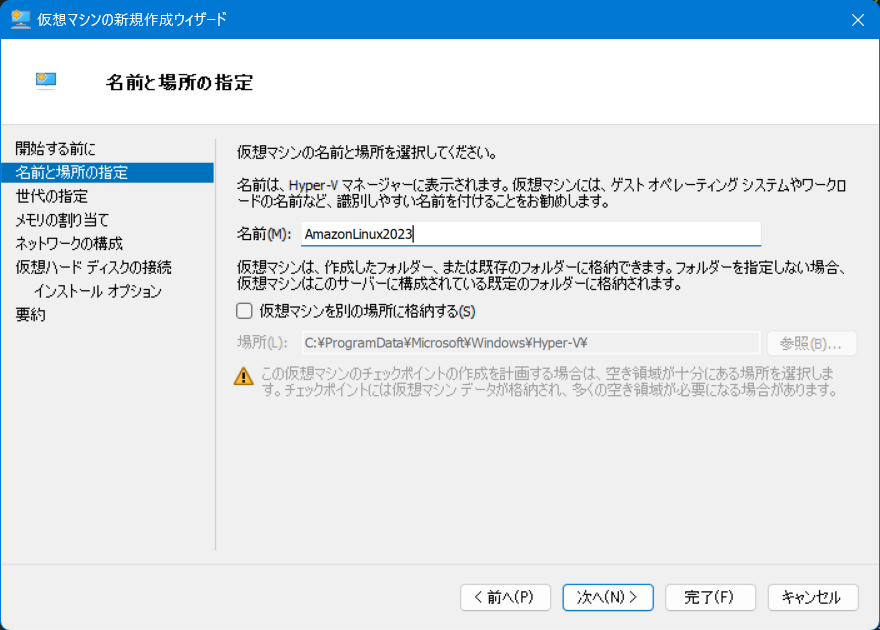The height and width of the screenshot is (630, 880).
Task: Click the 名前 field containing AmazonLinux2023
Action: pos(530,234)
